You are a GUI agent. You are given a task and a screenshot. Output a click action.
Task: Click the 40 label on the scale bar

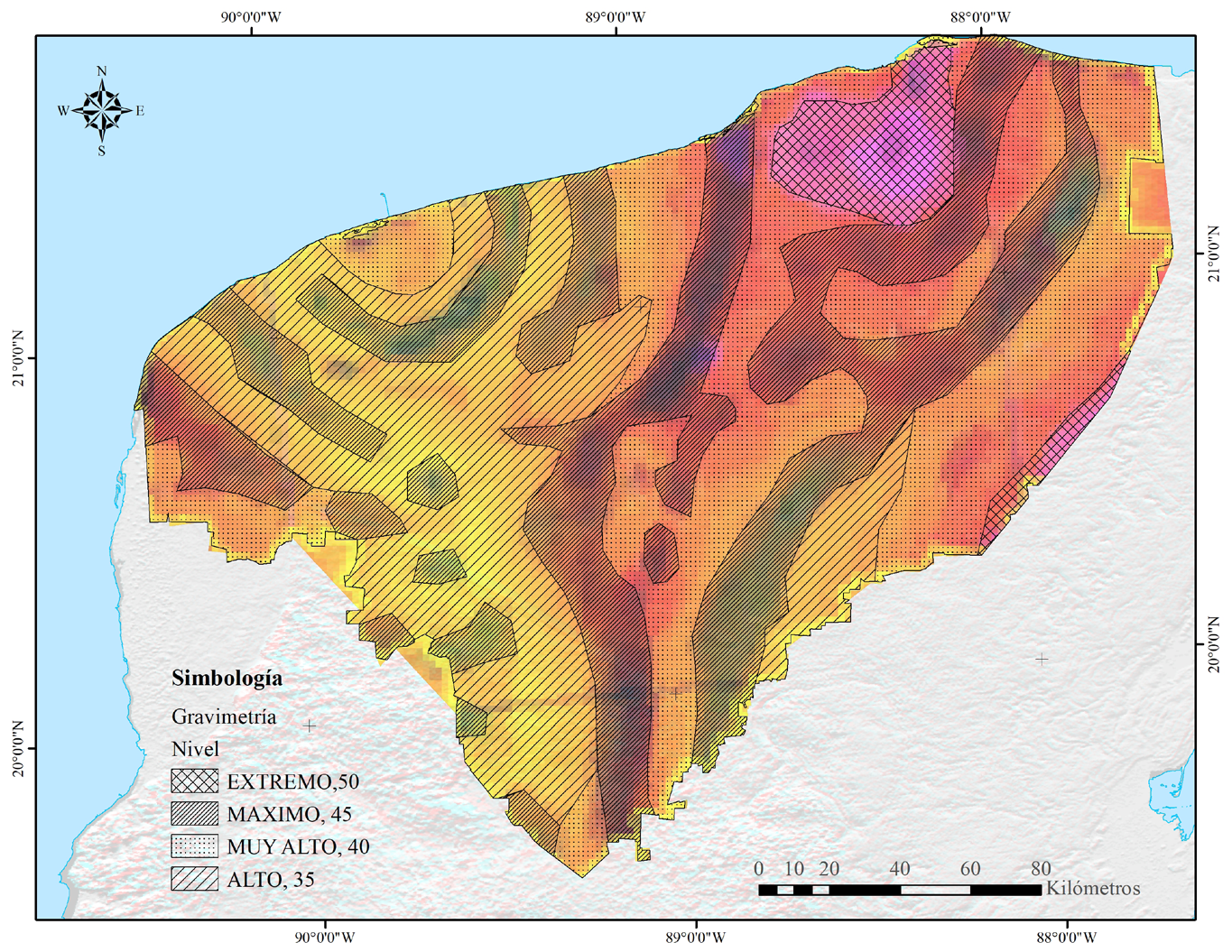coord(899,869)
